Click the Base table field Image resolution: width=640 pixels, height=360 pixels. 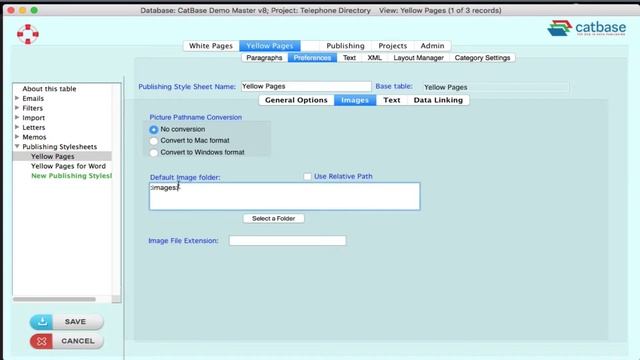(496, 87)
